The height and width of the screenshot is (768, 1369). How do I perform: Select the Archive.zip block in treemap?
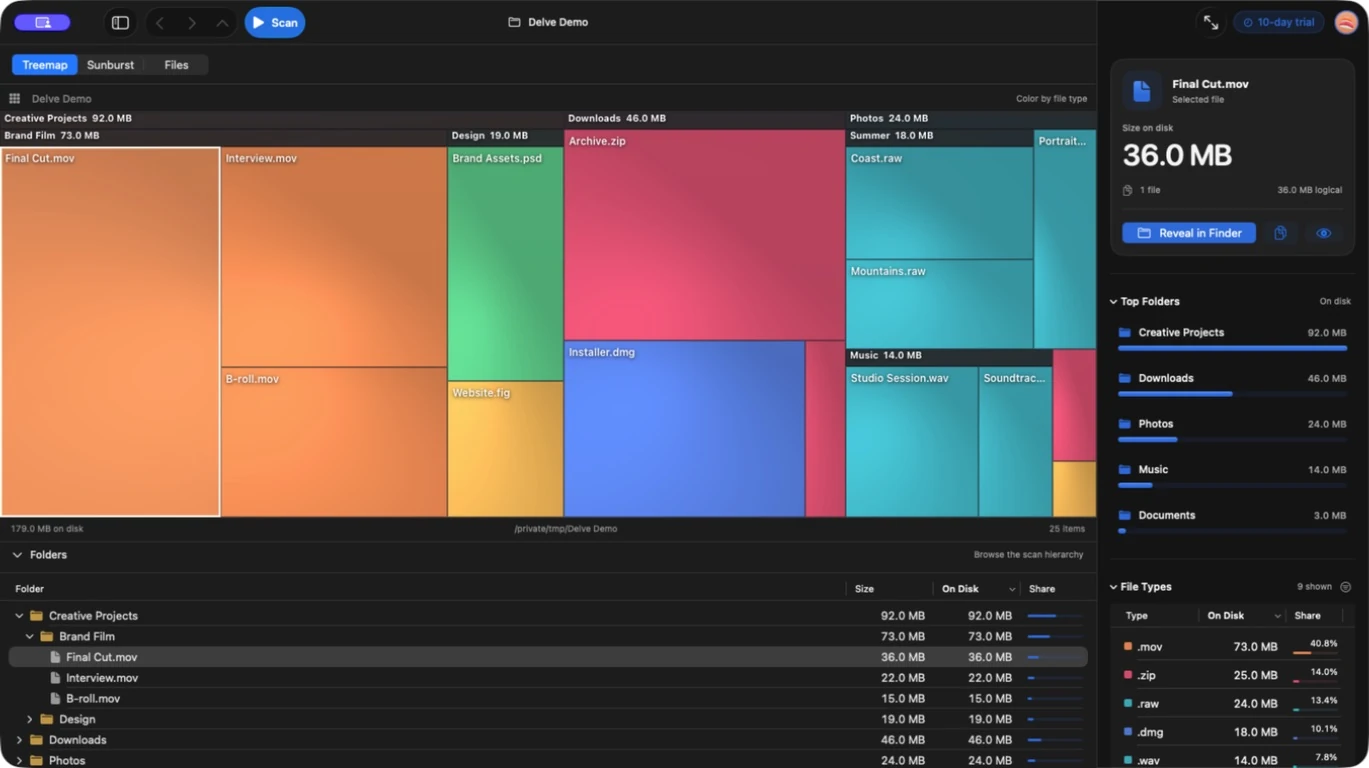tap(704, 235)
